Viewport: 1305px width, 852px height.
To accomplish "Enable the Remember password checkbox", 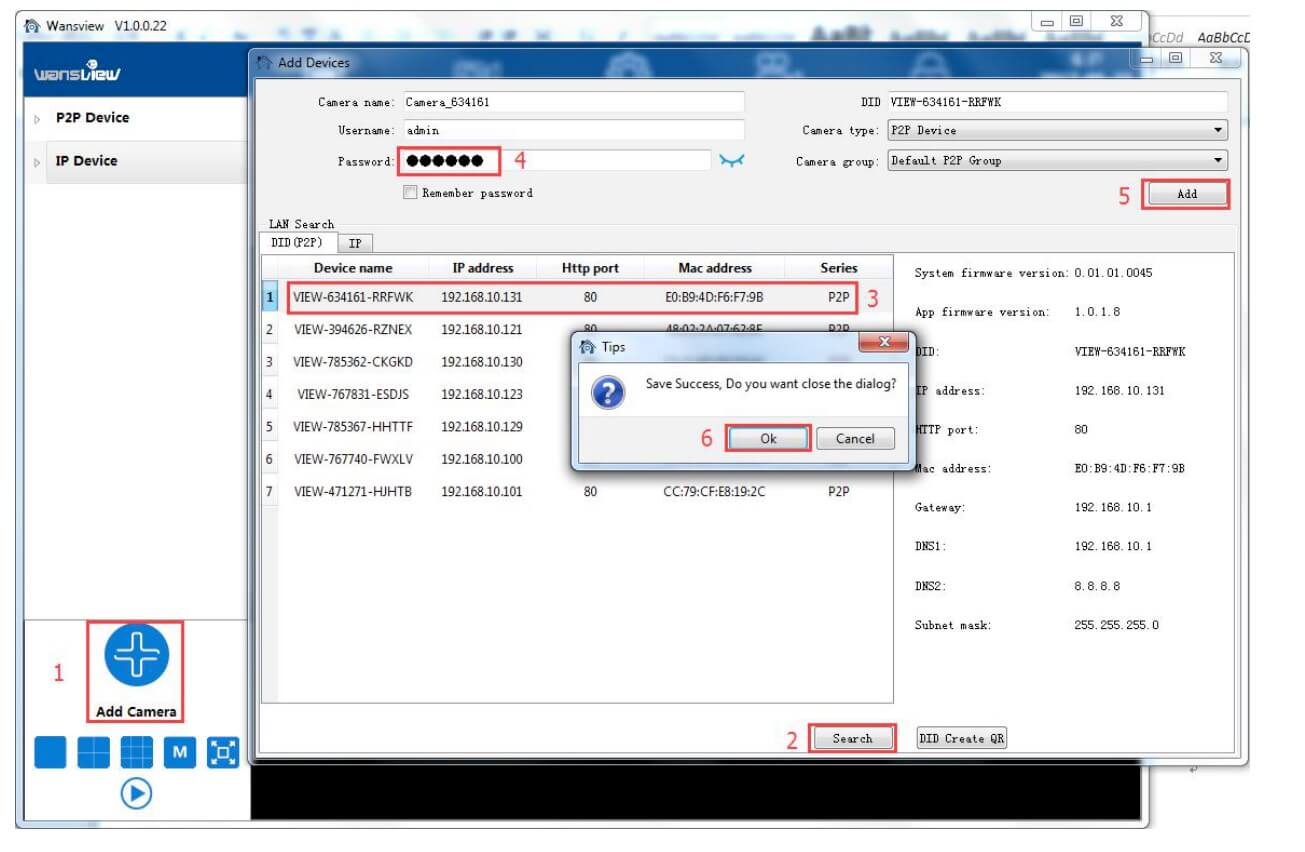I will (x=410, y=193).
